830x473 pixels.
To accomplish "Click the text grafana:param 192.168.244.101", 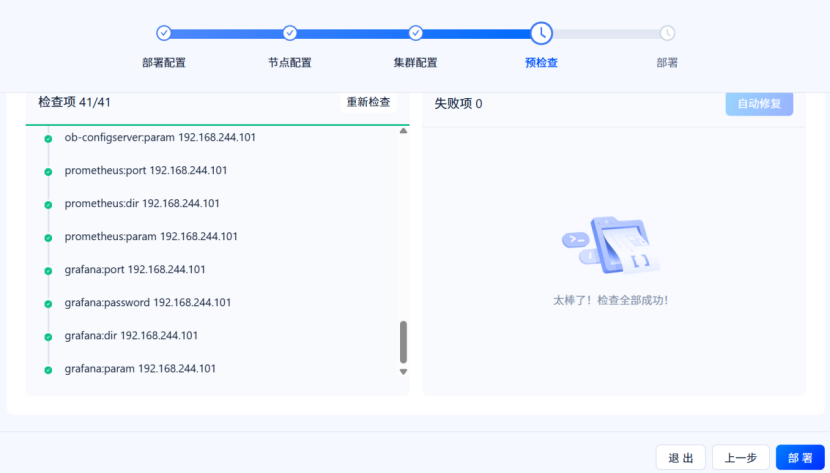I will [x=140, y=369].
